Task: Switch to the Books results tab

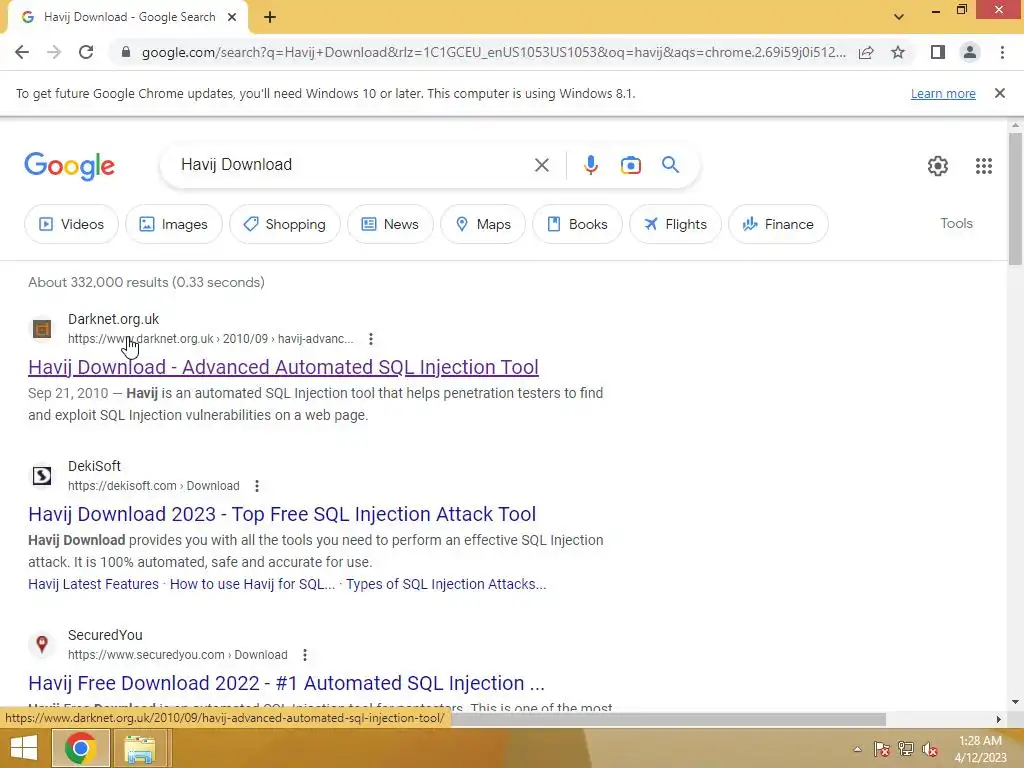Action: (x=577, y=224)
